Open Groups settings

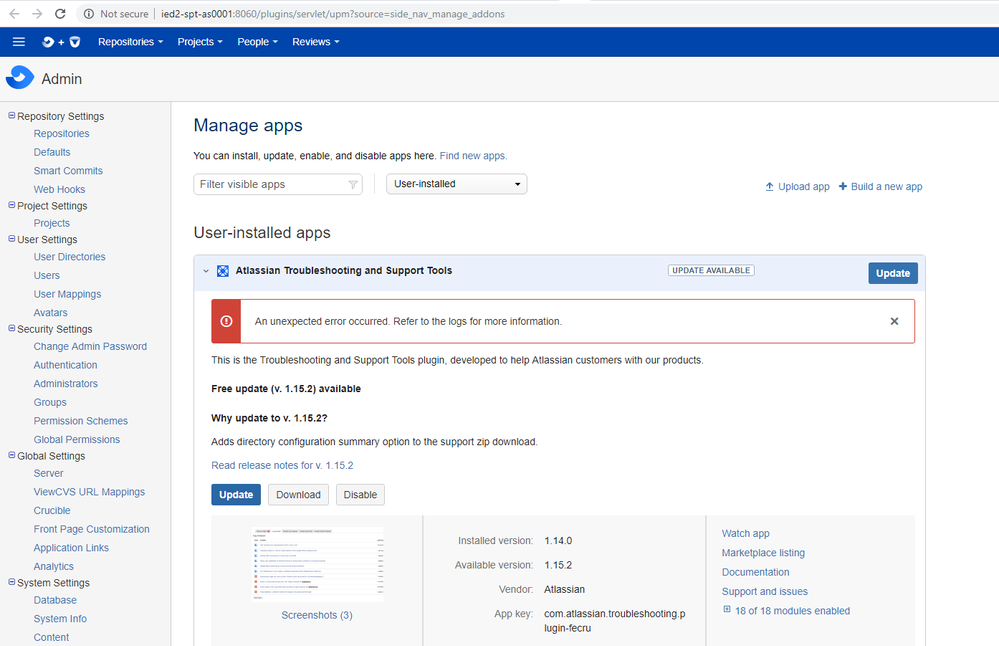point(50,403)
